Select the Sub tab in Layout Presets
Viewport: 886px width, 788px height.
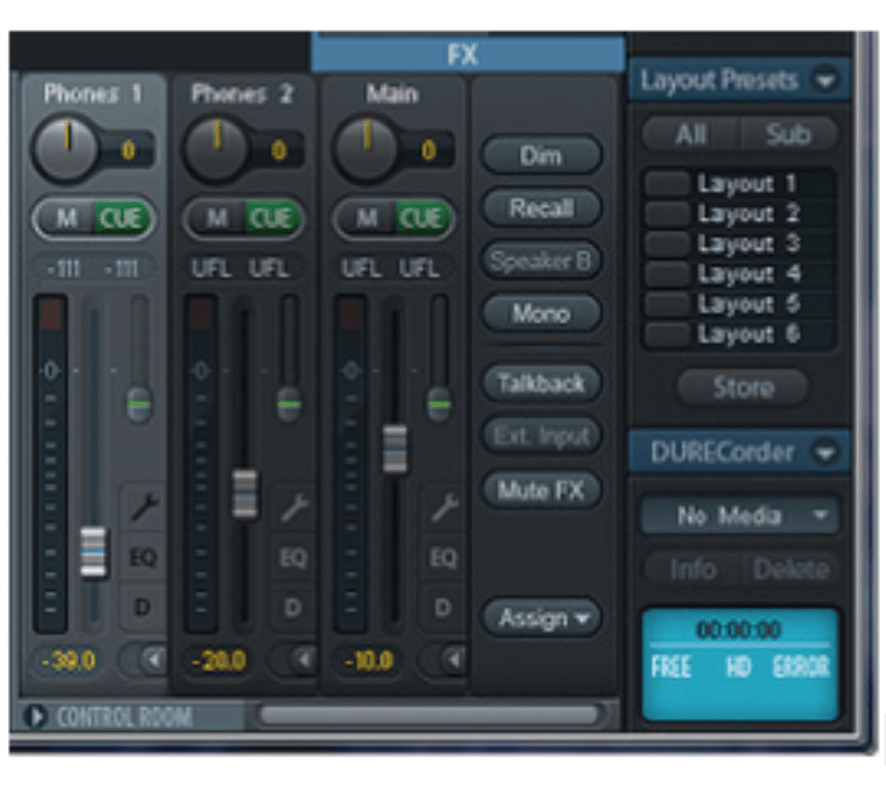[788, 135]
